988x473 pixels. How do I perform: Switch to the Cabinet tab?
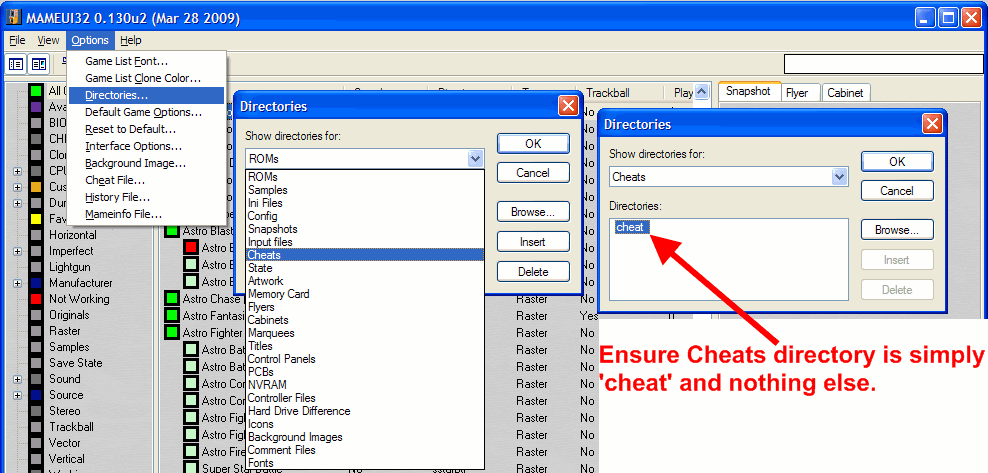[x=846, y=93]
